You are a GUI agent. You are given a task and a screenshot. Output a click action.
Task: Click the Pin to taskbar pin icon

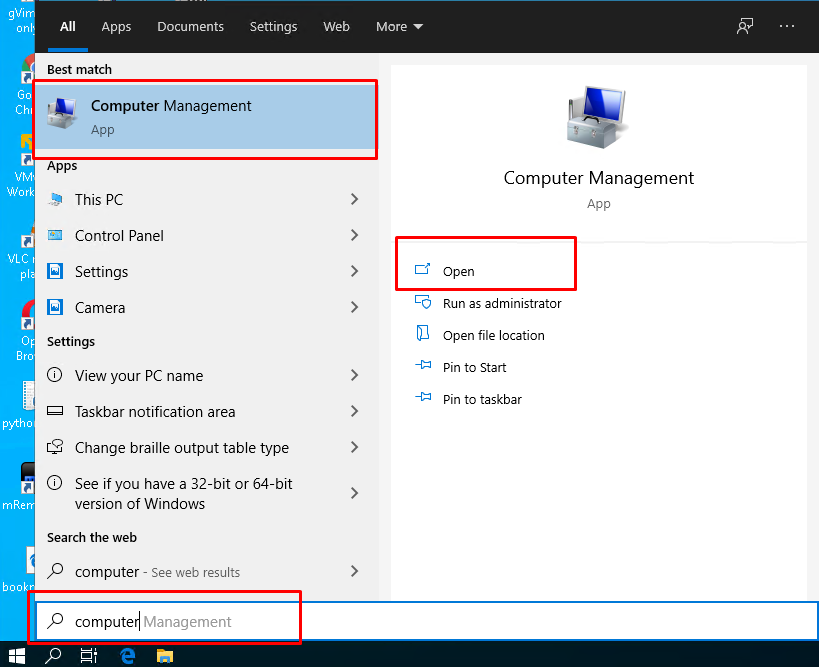pyautogui.click(x=423, y=397)
